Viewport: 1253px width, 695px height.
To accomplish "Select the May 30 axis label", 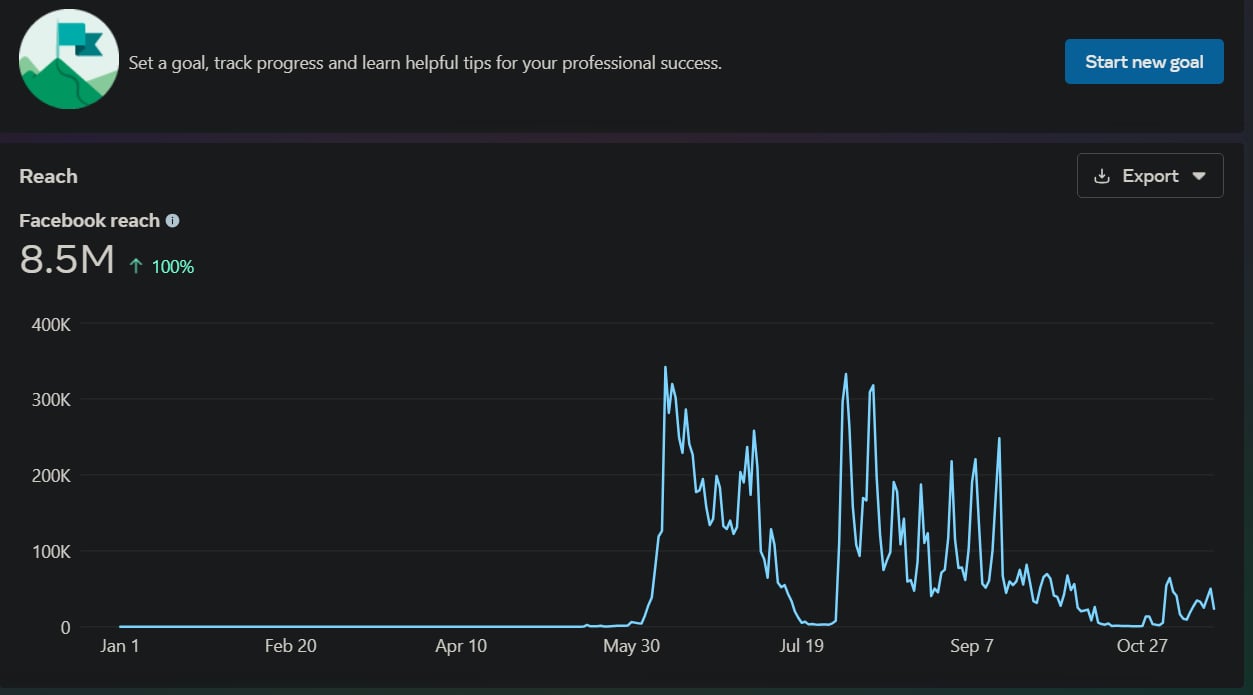I will coord(631,646).
